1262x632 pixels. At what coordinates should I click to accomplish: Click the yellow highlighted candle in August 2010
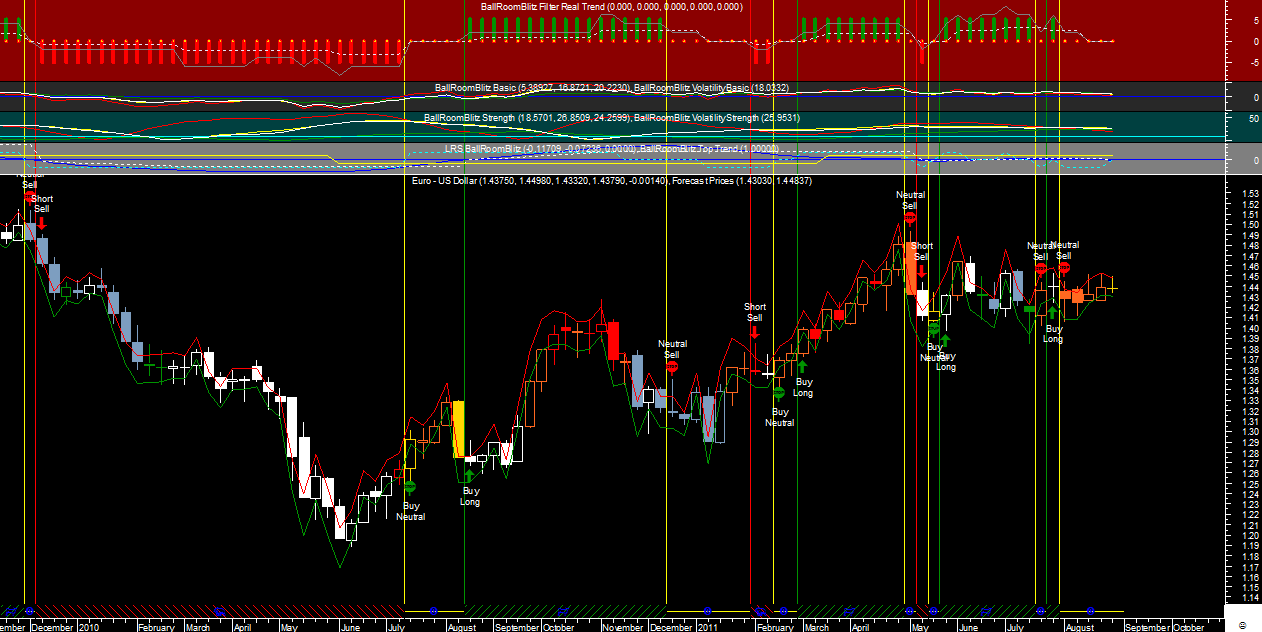coord(458,429)
